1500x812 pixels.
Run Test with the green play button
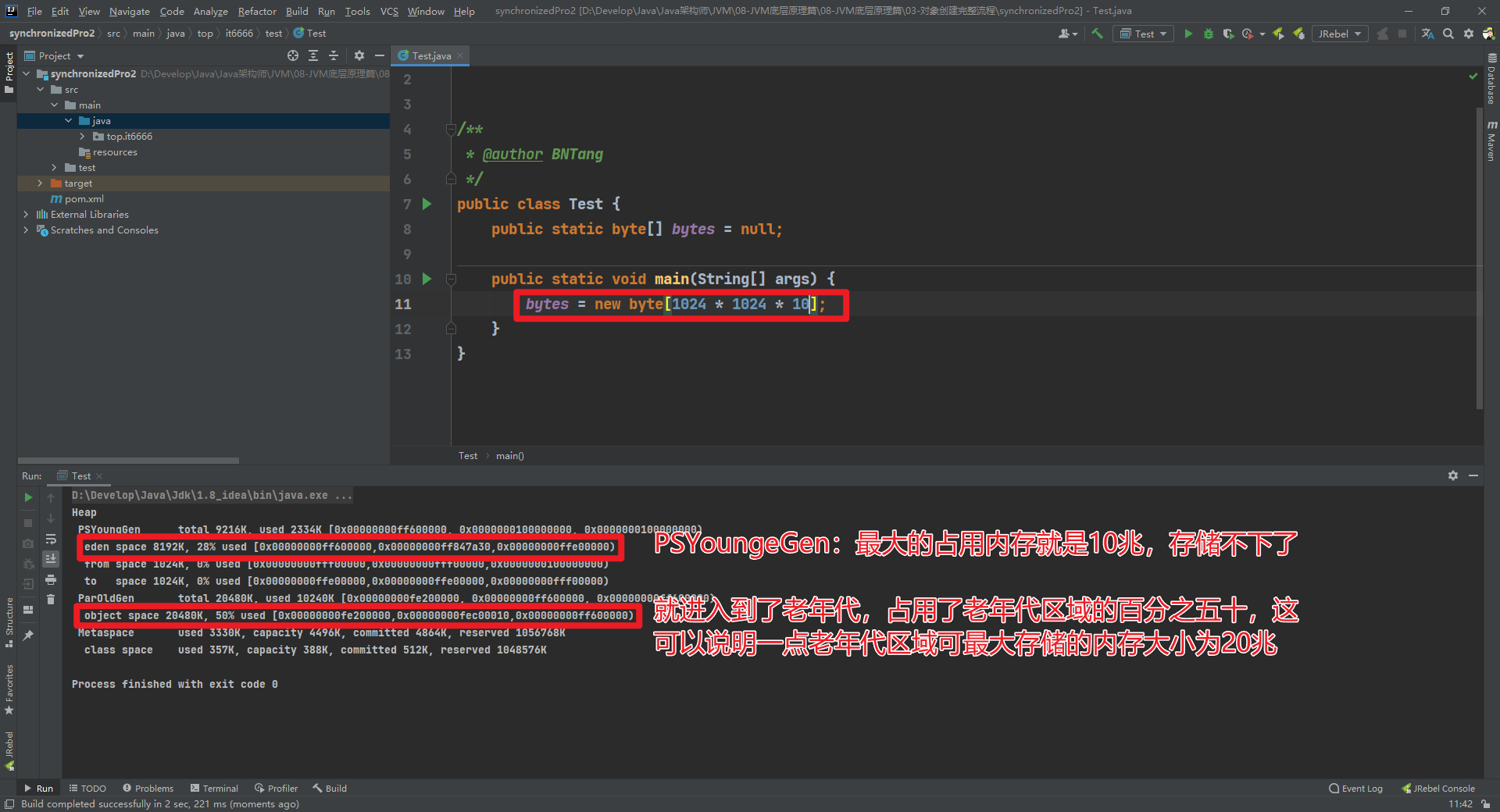(x=1188, y=34)
